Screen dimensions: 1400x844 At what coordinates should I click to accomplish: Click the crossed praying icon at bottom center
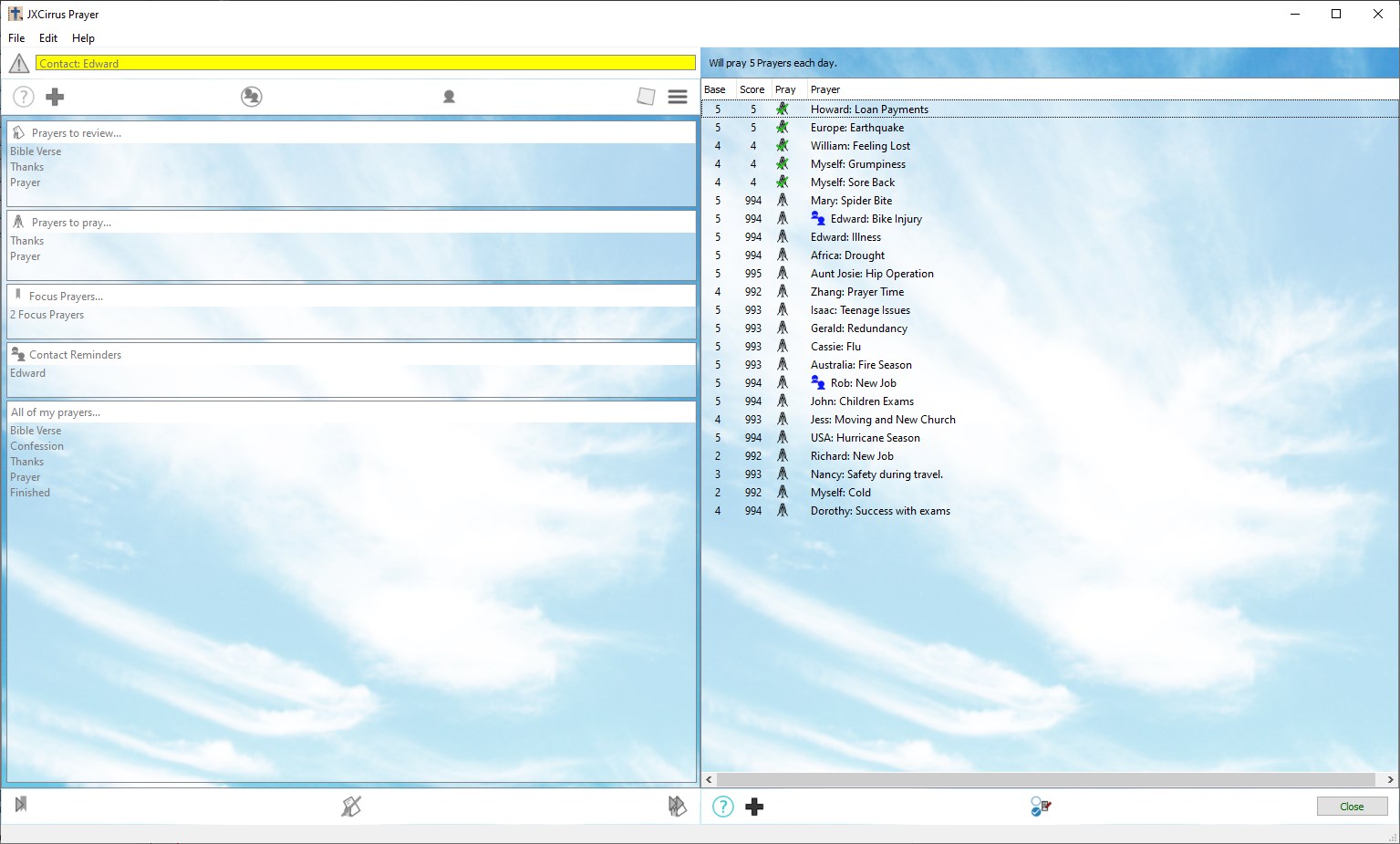click(x=351, y=807)
